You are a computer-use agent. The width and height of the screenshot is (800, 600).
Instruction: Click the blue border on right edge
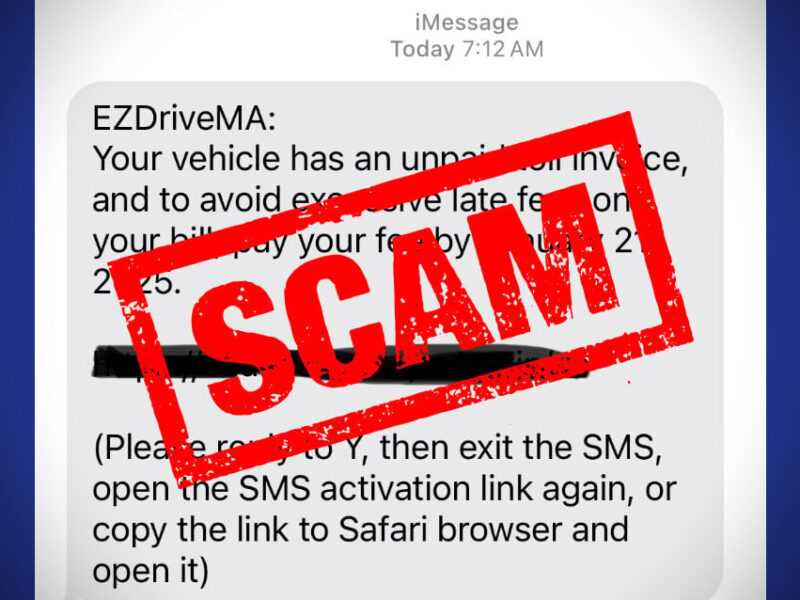(783, 300)
